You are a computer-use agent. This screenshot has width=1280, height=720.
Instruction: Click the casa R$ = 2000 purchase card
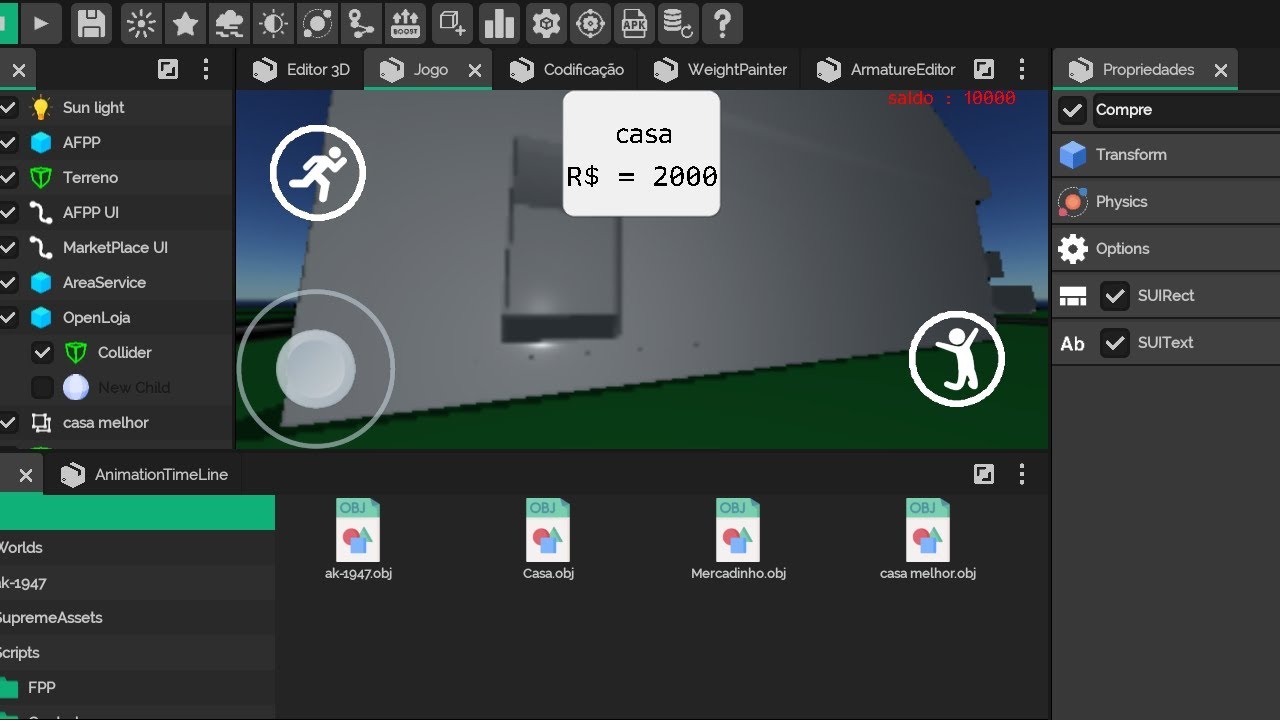(642, 154)
